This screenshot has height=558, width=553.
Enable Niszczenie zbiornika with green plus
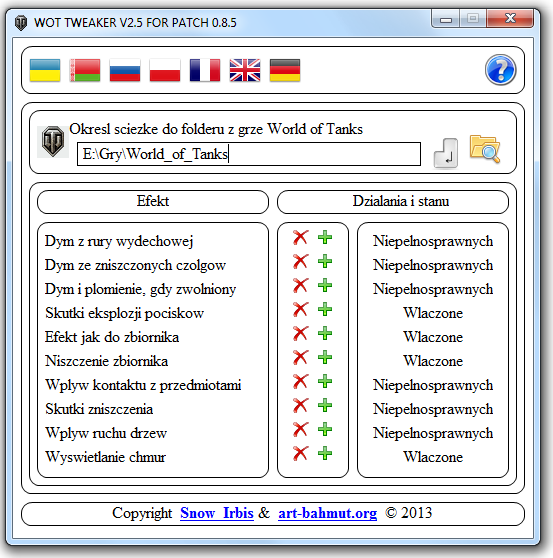tap(325, 357)
